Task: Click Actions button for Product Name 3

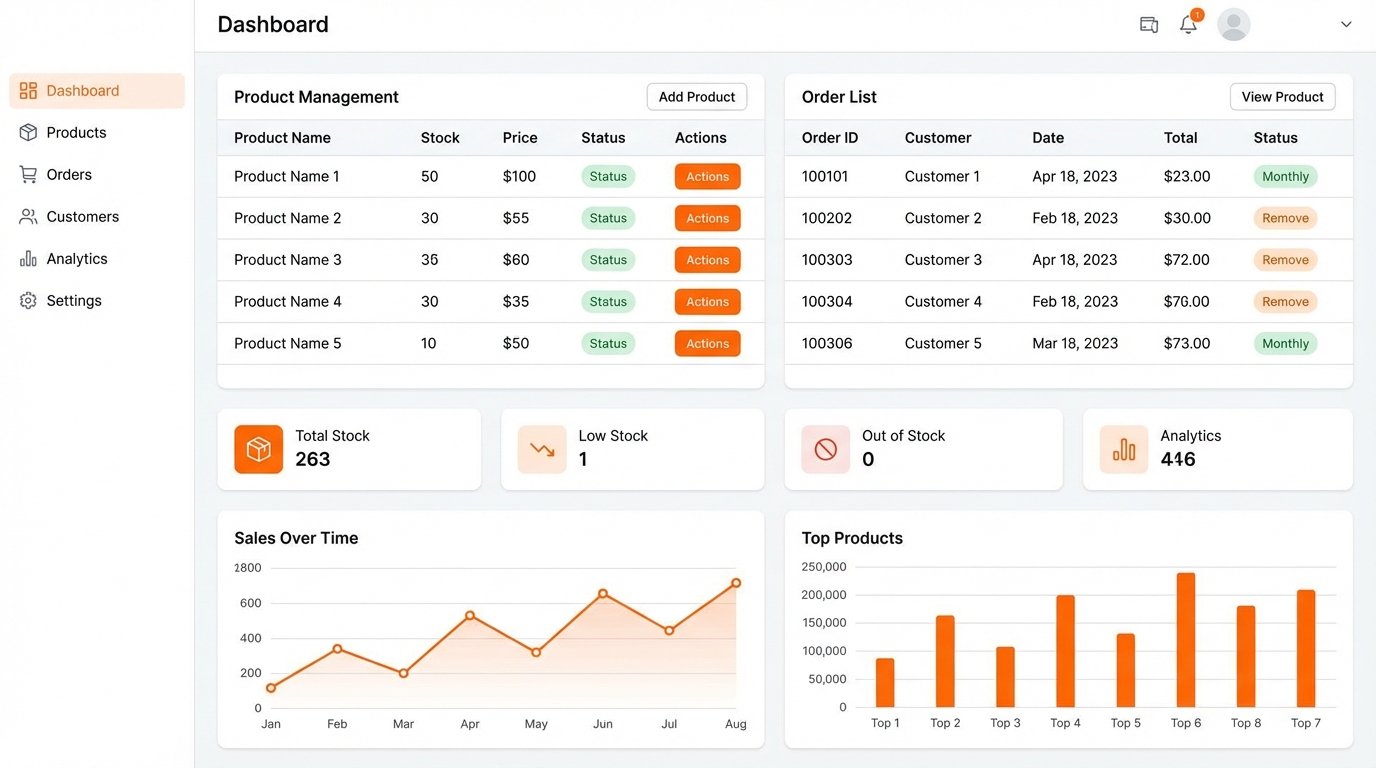Action: [x=707, y=260]
